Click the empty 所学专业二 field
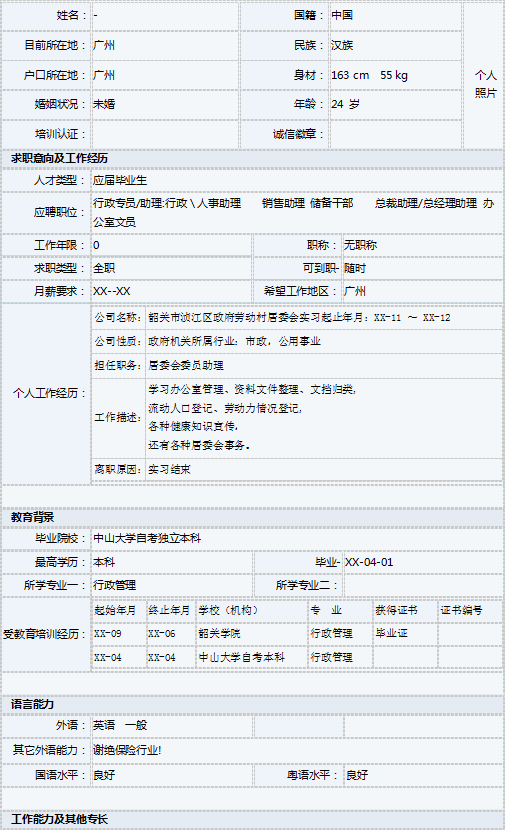The height and width of the screenshot is (830, 505). (x=423, y=585)
